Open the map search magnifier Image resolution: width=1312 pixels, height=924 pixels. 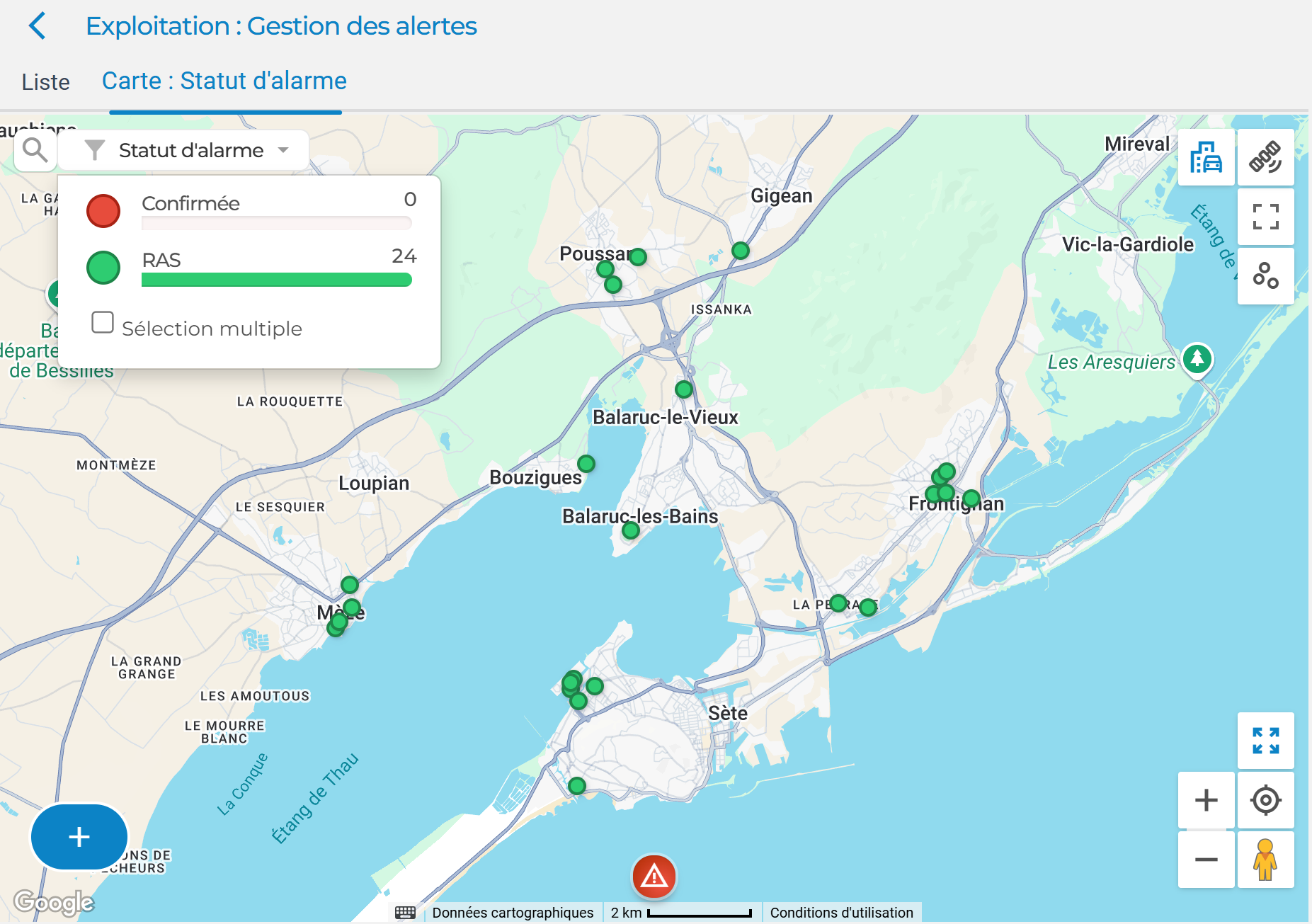(35, 150)
